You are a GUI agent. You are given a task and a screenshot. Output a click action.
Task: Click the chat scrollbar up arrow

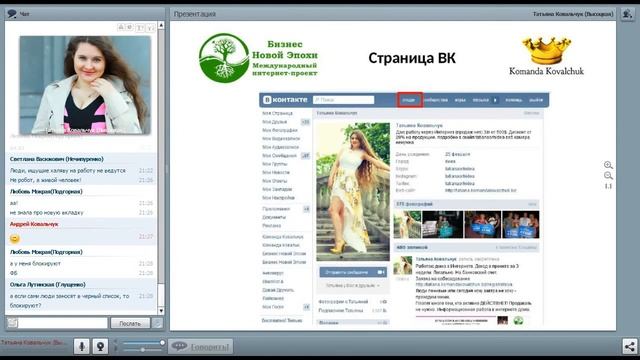pos(161,25)
